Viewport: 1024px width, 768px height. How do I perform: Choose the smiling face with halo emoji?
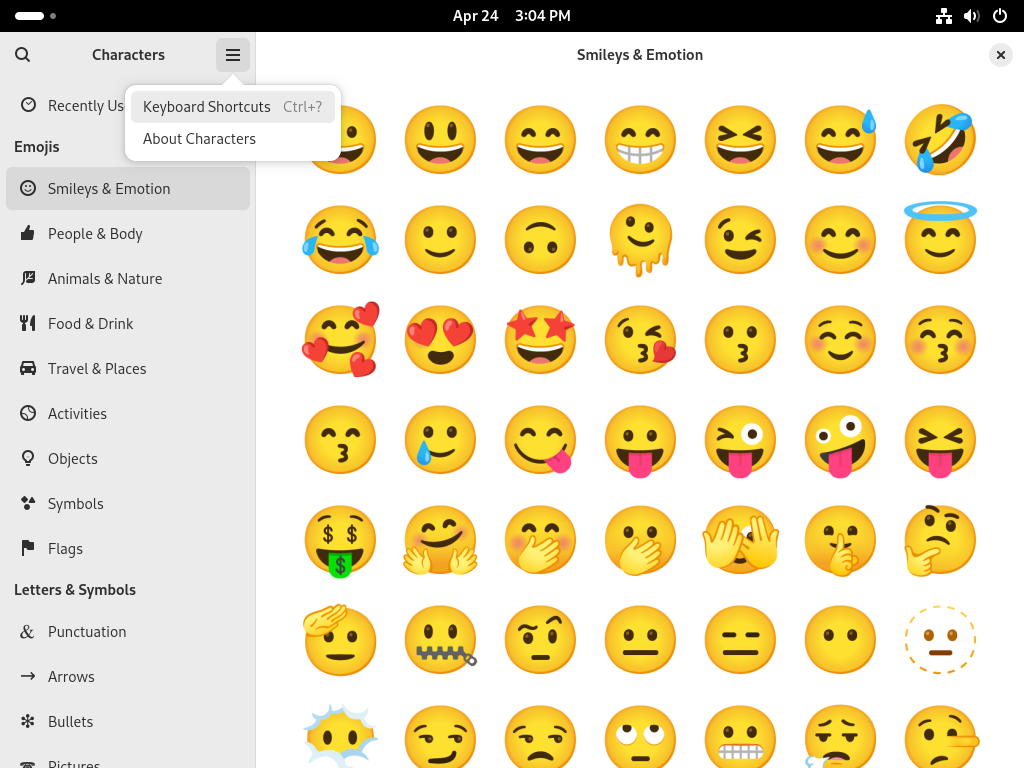(940, 238)
